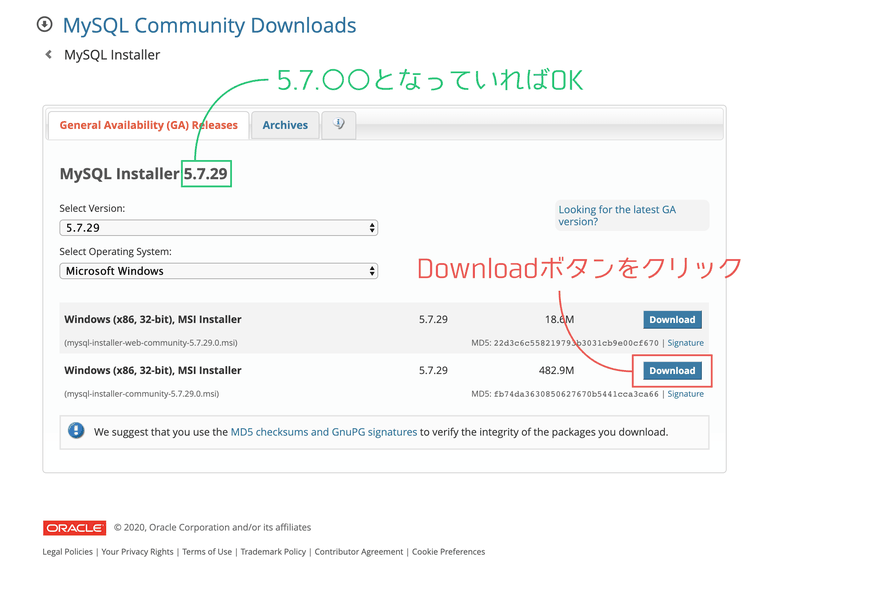Open Signature link for 482.9M installer
Screen dimensions: 870x595
pos(685,394)
